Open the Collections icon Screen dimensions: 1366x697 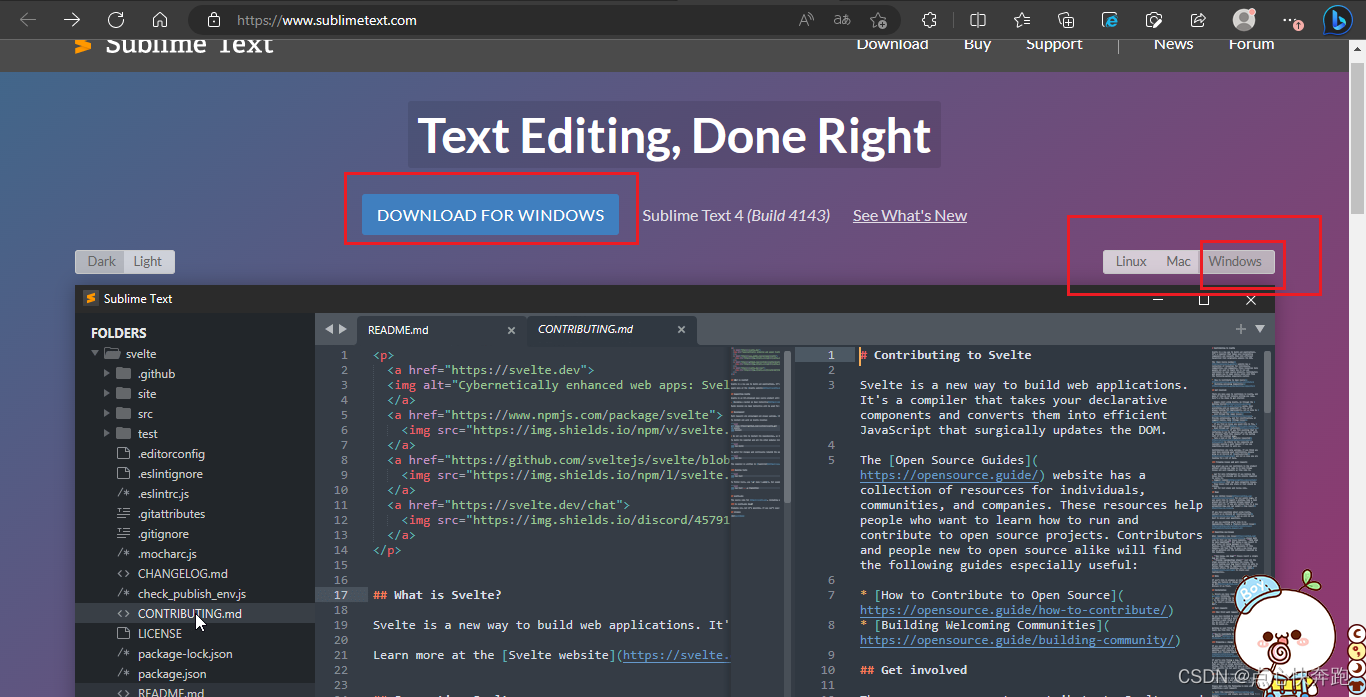(x=1066, y=20)
